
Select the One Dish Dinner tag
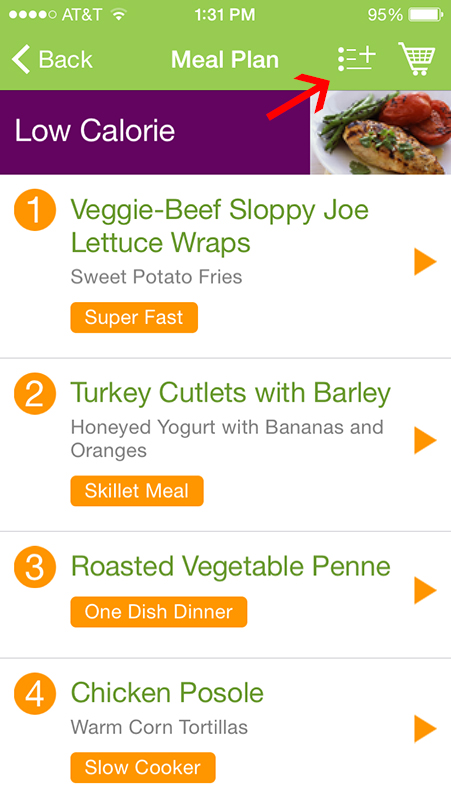tap(159, 612)
